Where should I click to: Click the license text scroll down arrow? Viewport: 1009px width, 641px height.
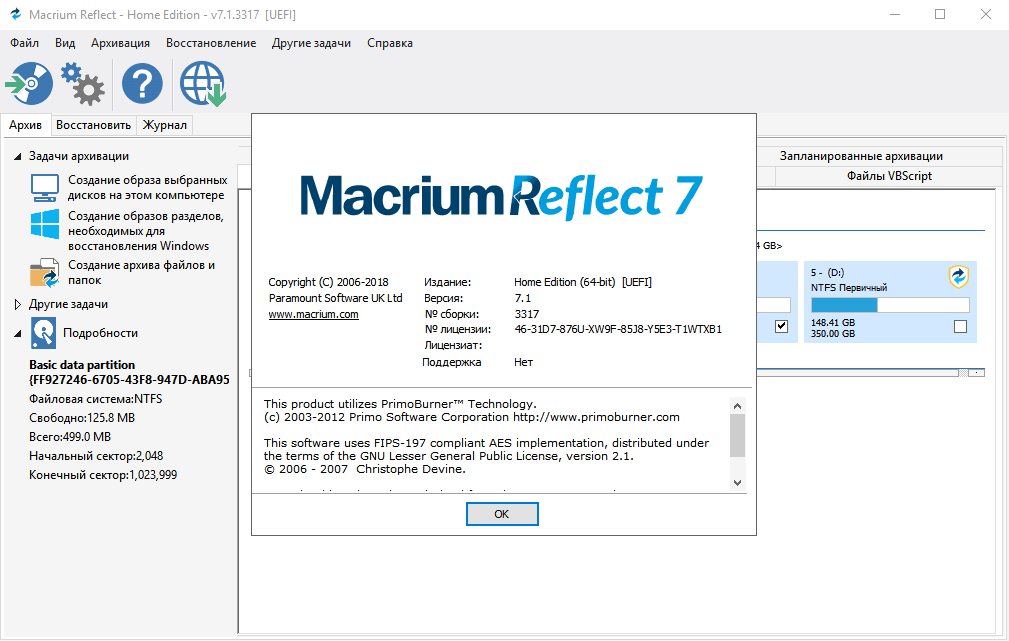(737, 482)
